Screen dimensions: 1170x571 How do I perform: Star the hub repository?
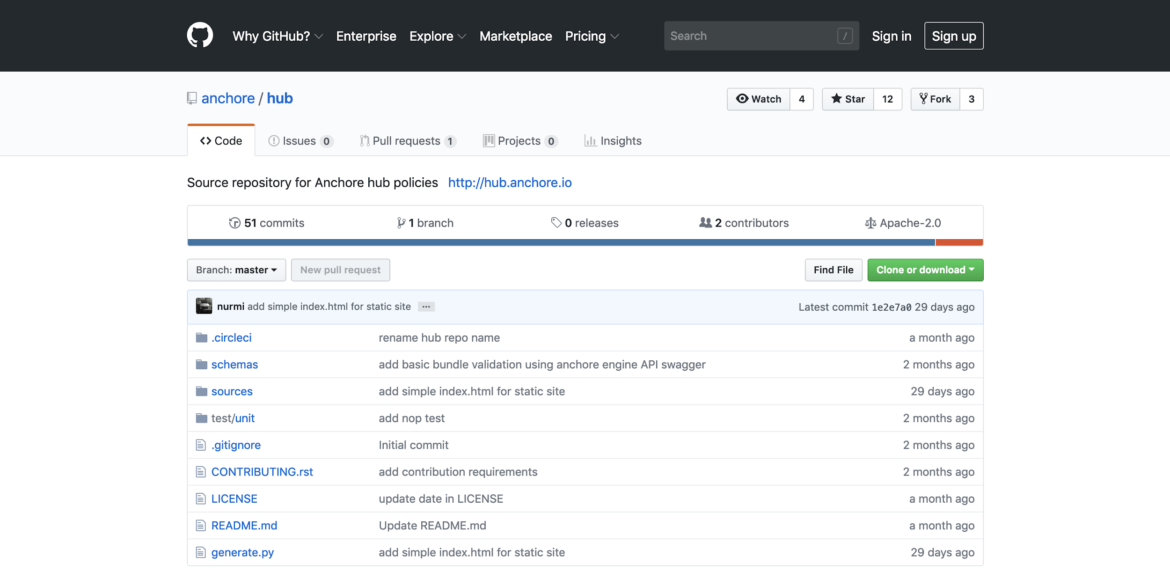[x=848, y=99]
